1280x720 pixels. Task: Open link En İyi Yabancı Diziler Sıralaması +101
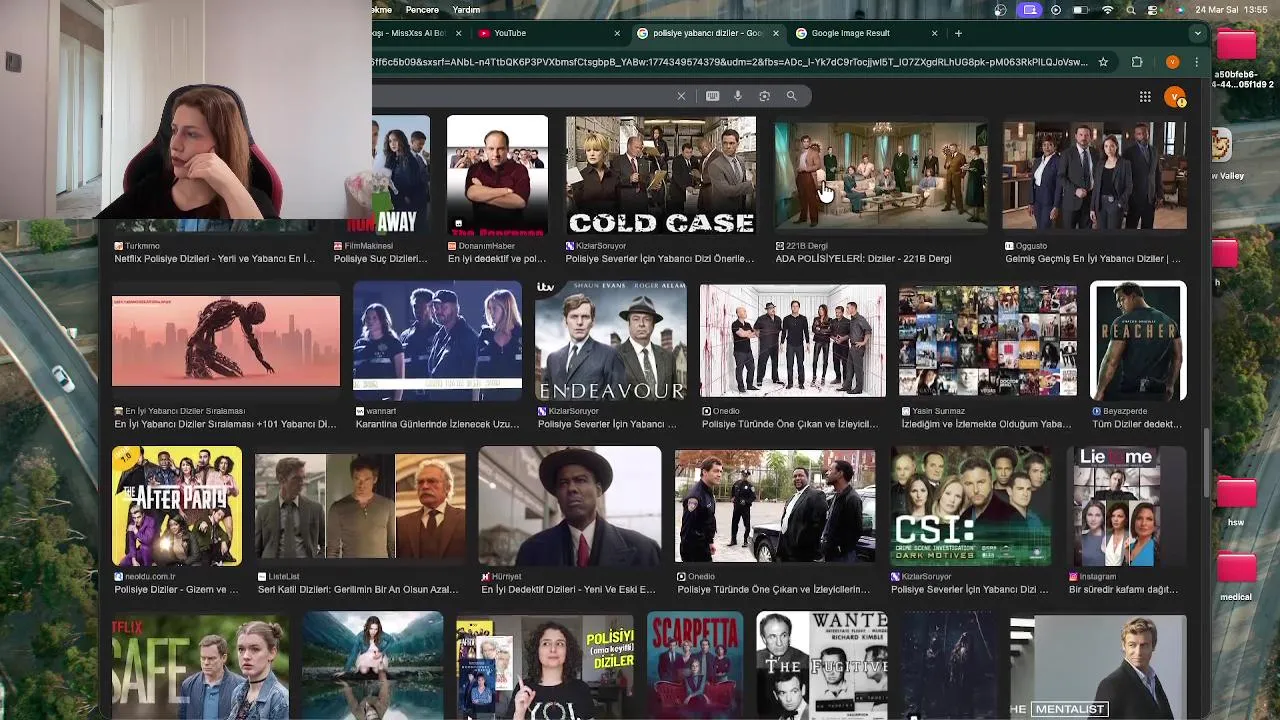tap(225, 424)
